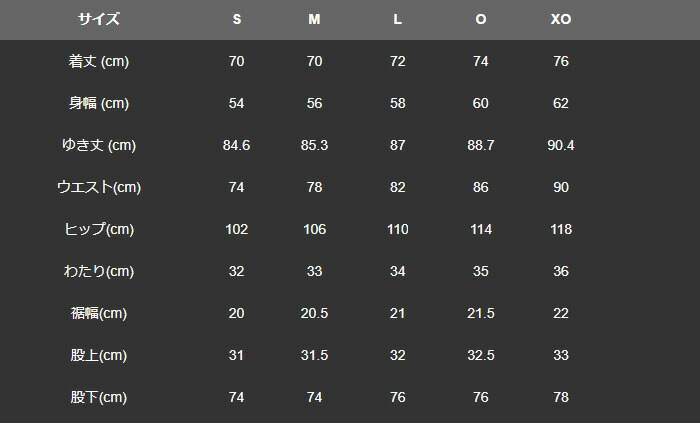Viewport: 700px width, 423px height.
Task: Select the XO size column header
Action: point(561,19)
